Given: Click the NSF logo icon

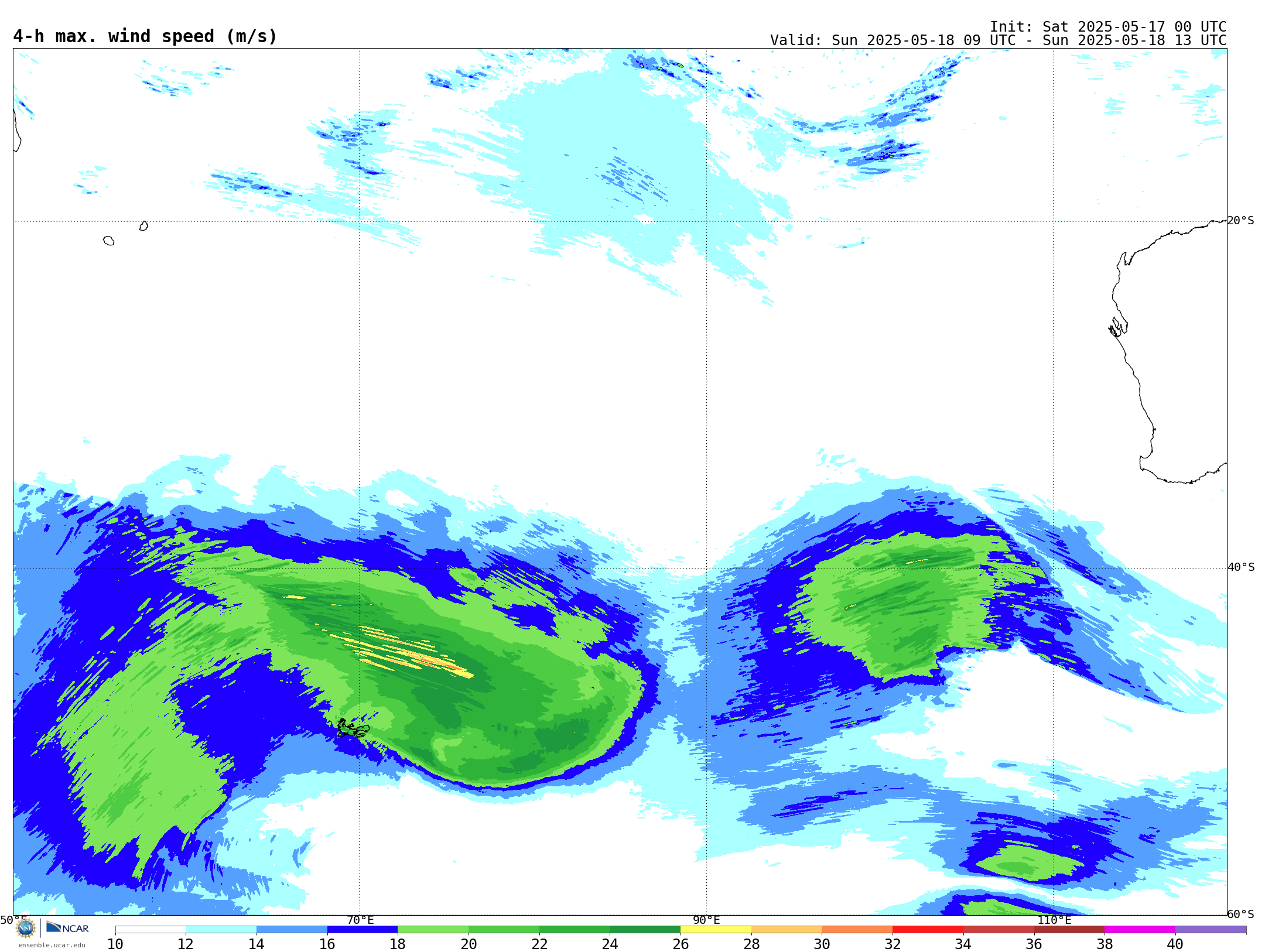Looking at the screenshot, I should pyautogui.click(x=26, y=928).
